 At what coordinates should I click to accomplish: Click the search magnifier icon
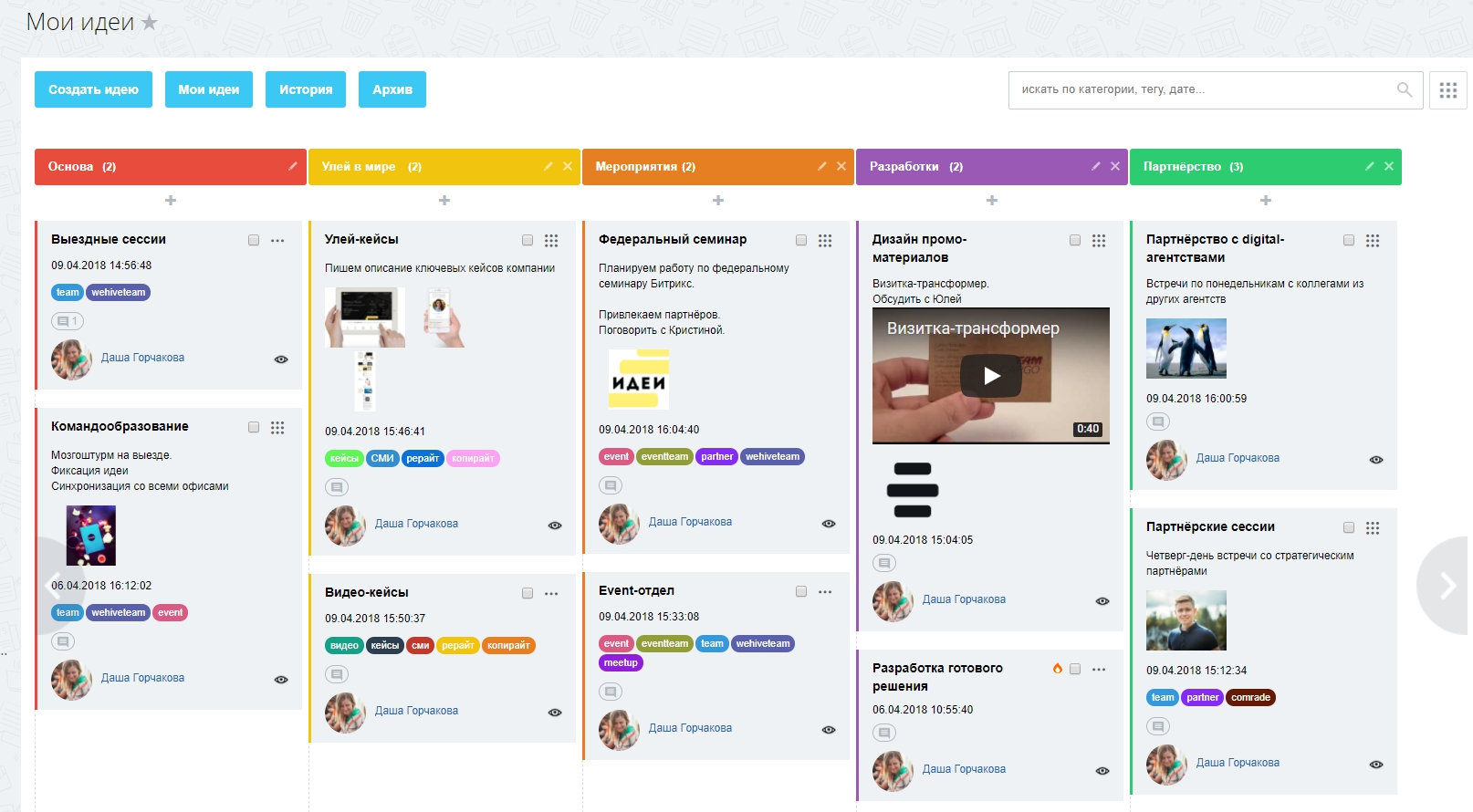point(1405,89)
